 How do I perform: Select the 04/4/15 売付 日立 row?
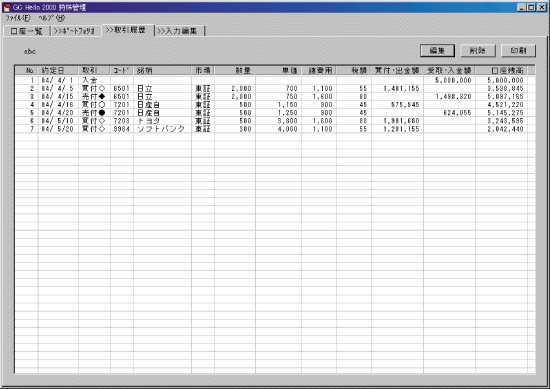[271, 96]
